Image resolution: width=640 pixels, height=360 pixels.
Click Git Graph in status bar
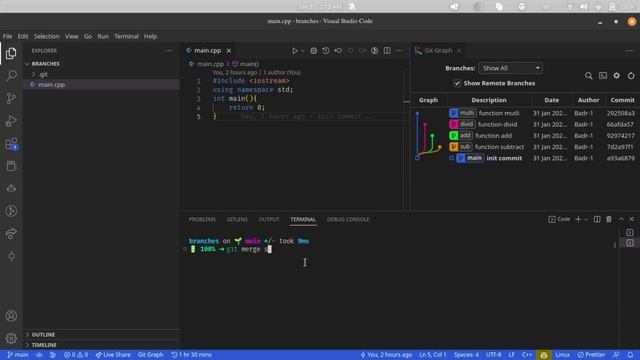coord(150,355)
